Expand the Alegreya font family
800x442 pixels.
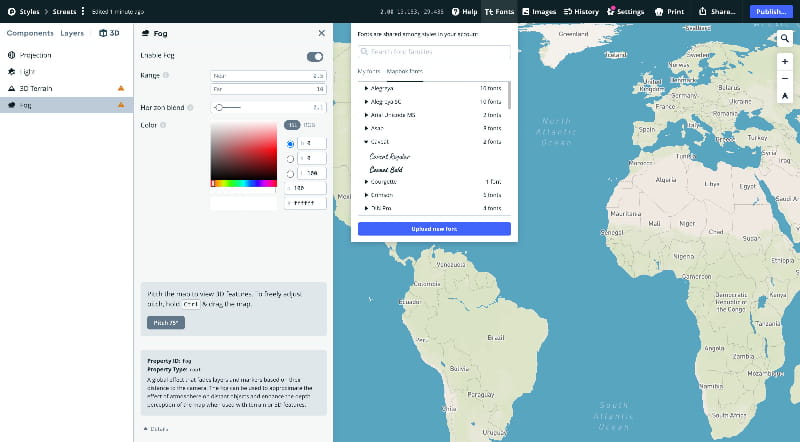(366, 89)
